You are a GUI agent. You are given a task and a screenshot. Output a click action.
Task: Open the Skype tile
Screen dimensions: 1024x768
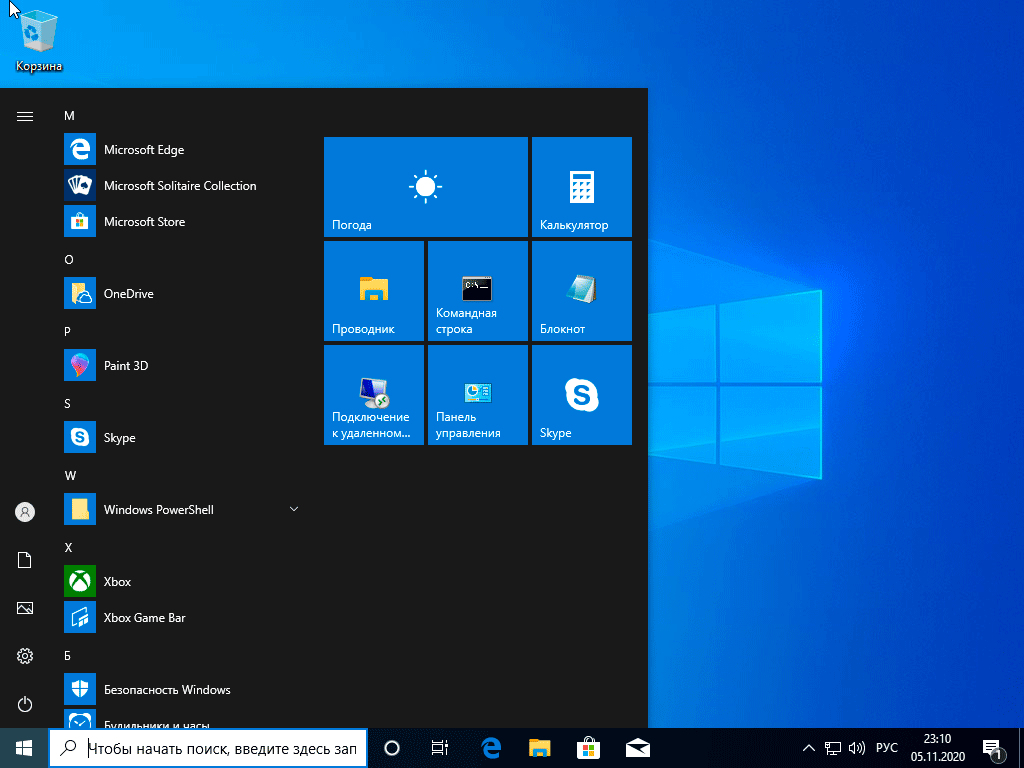[x=581, y=395]
